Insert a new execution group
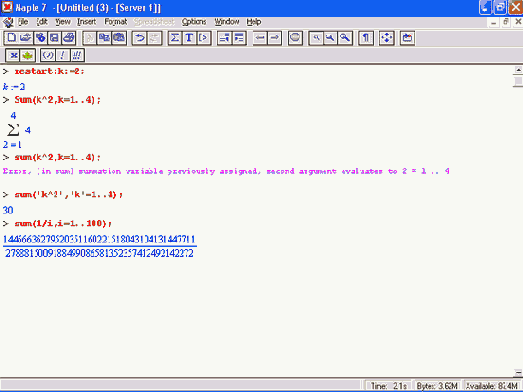Viewport: 523px width, 392px height. pyautogui.click(x=203, y=38)
